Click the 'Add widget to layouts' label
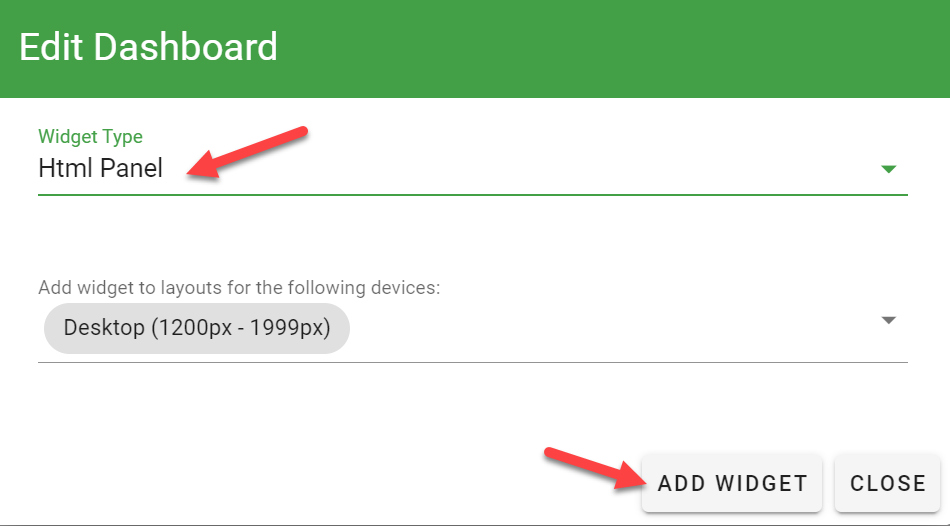This screenshot has width=950, height=526. [x=239, y=288]
